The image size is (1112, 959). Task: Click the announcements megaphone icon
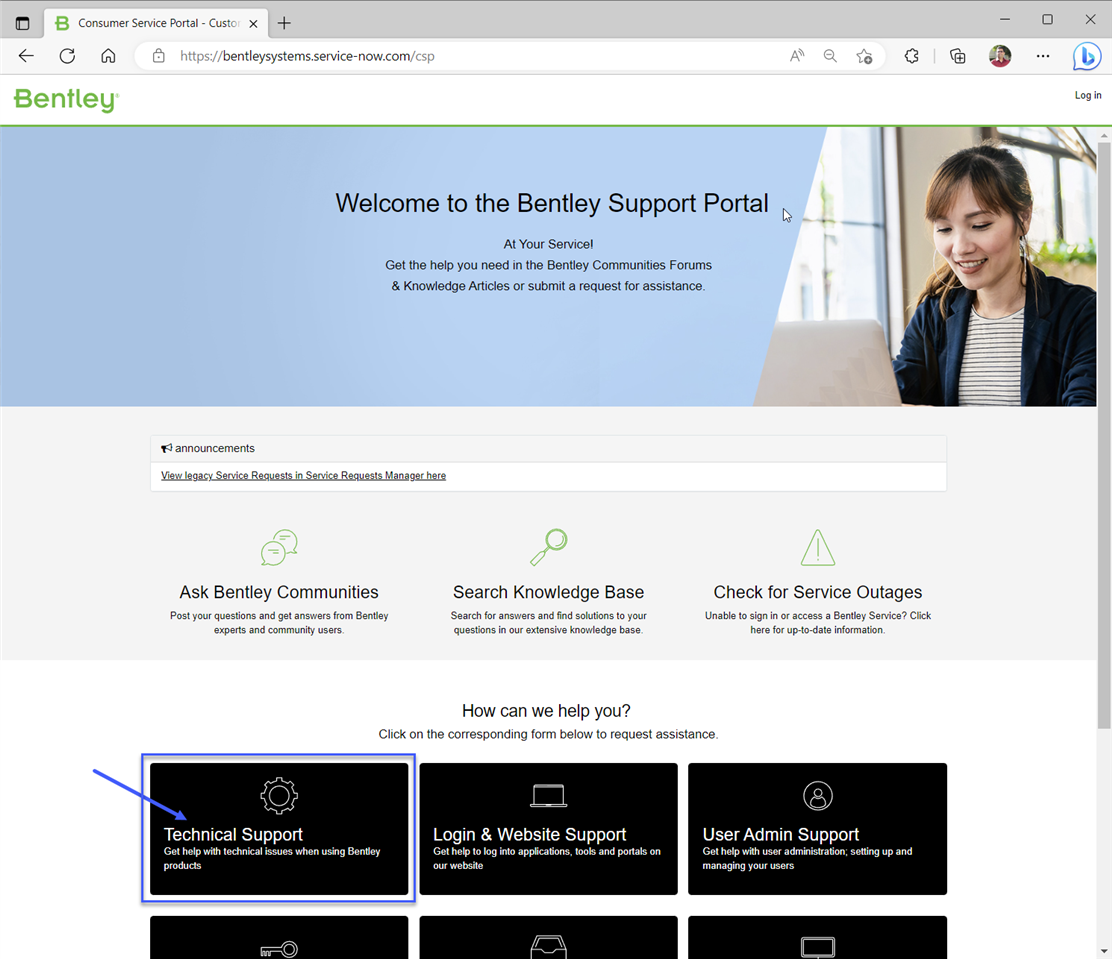click(x=167, y=448)
